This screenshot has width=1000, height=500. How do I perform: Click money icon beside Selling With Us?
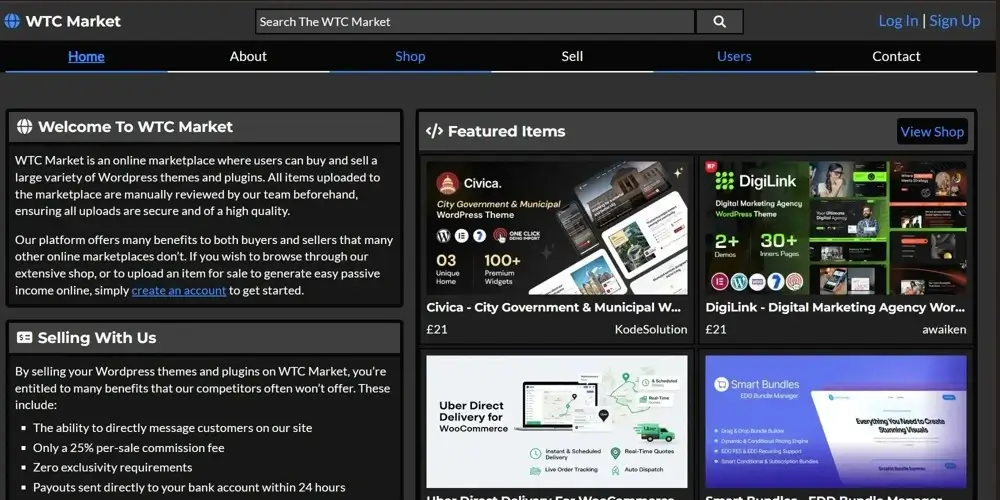point(24,337)
